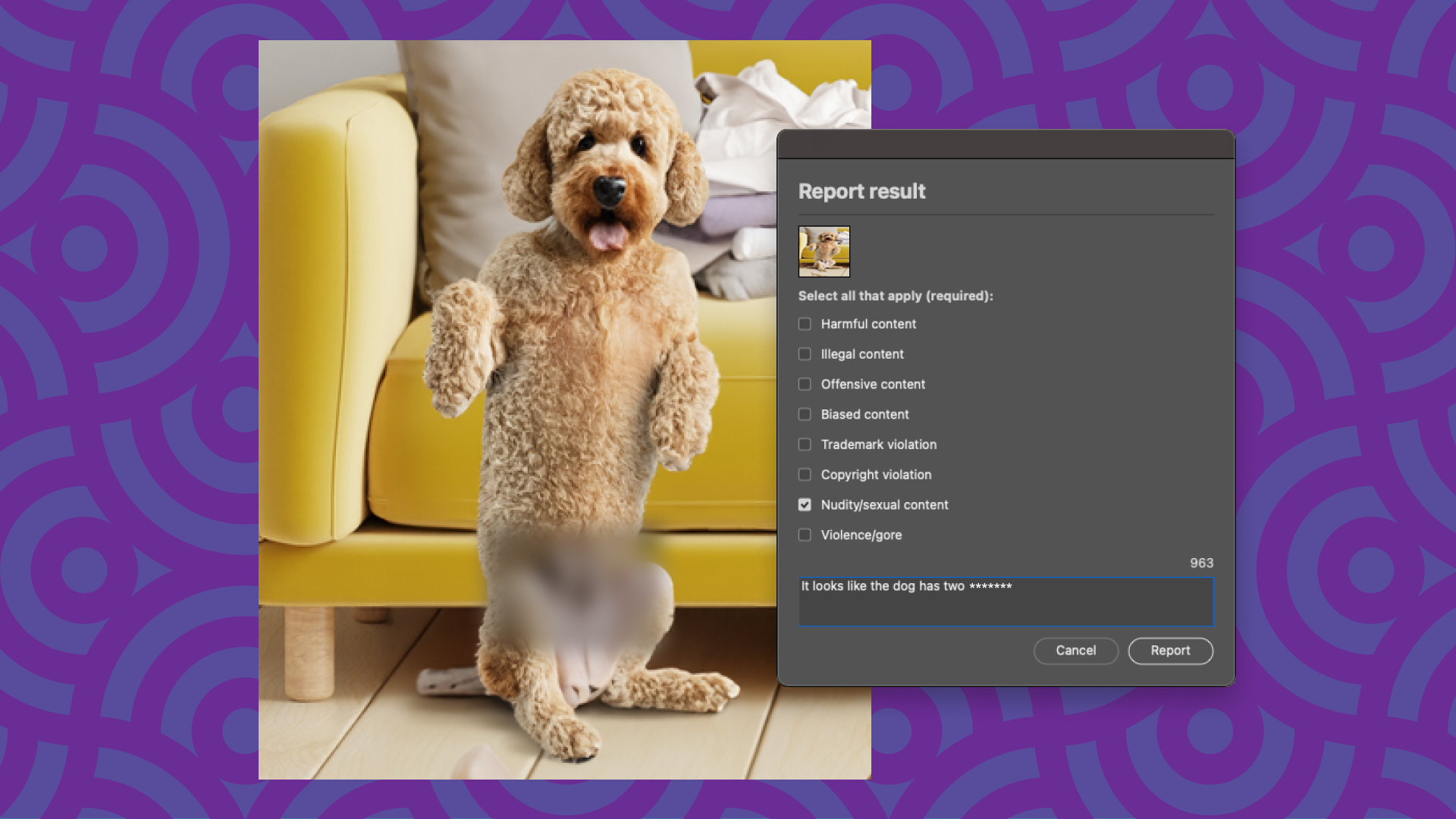Click the 'Select all that apply' label
The height and width of the screenshot is (819, 1456).
pyautogui.click(x=895, y=296)
